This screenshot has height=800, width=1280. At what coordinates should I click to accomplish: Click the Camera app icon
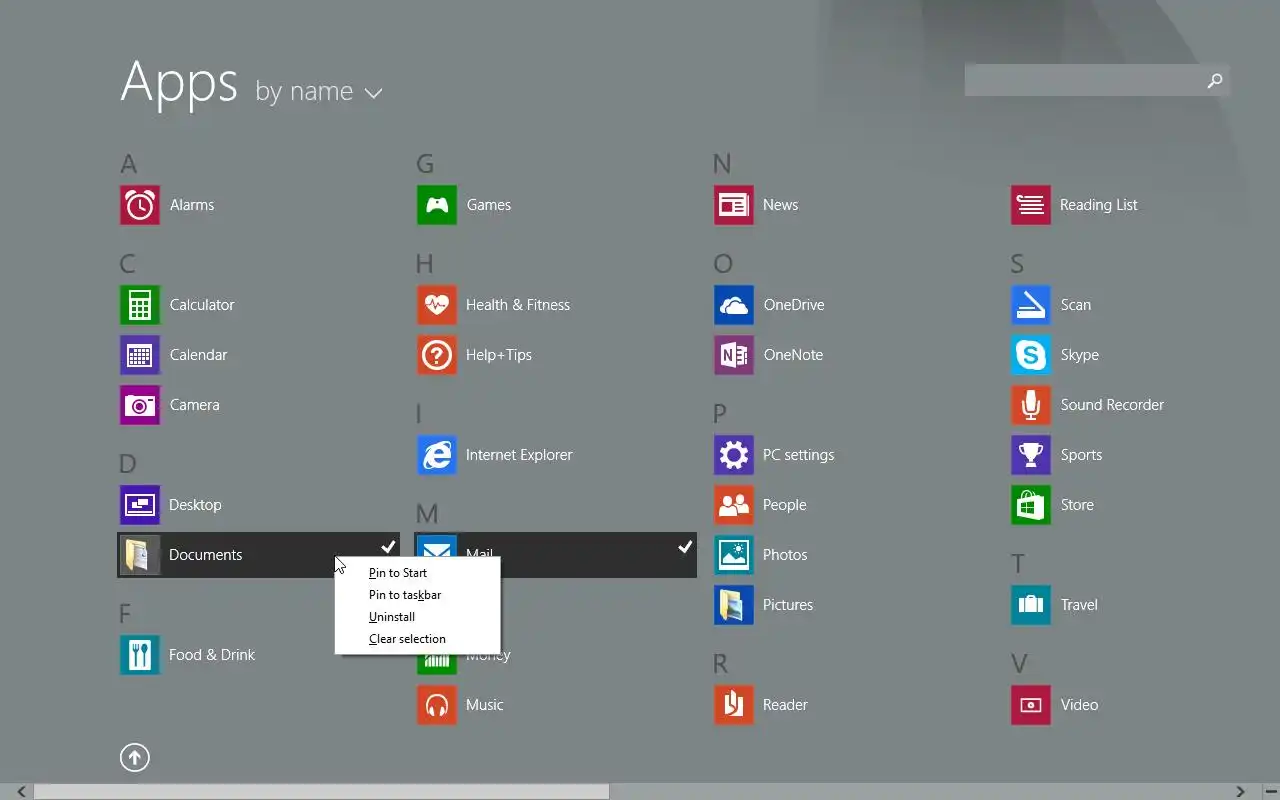[x=140, y=405]
